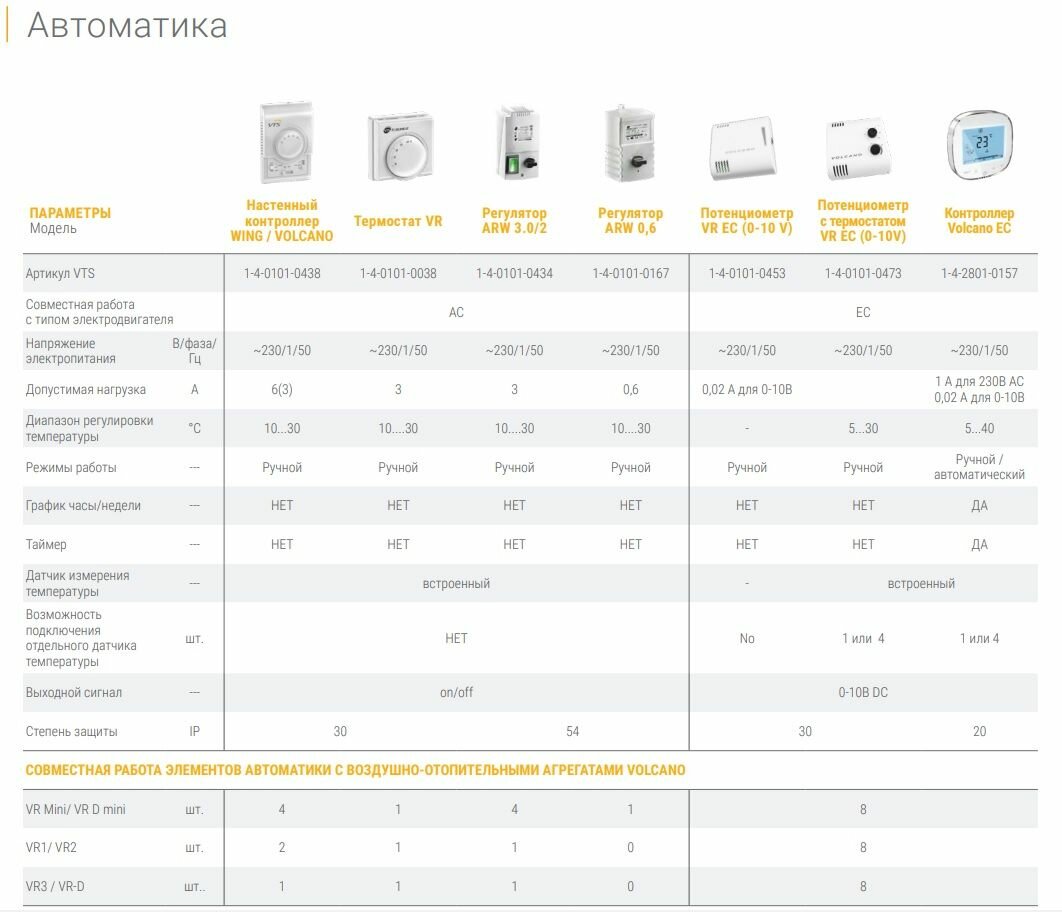Click the Volcano EC controller image
Viewport: 1062px width, 912px height.
[979, 146]
